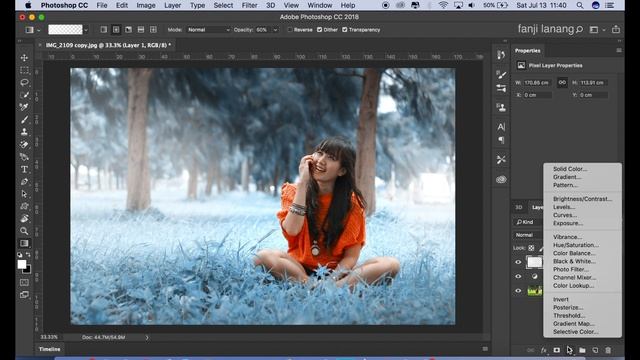Select the Eraser tool
Image resolution: width=640 pixels, height=360 pixels.
(24, 144)
